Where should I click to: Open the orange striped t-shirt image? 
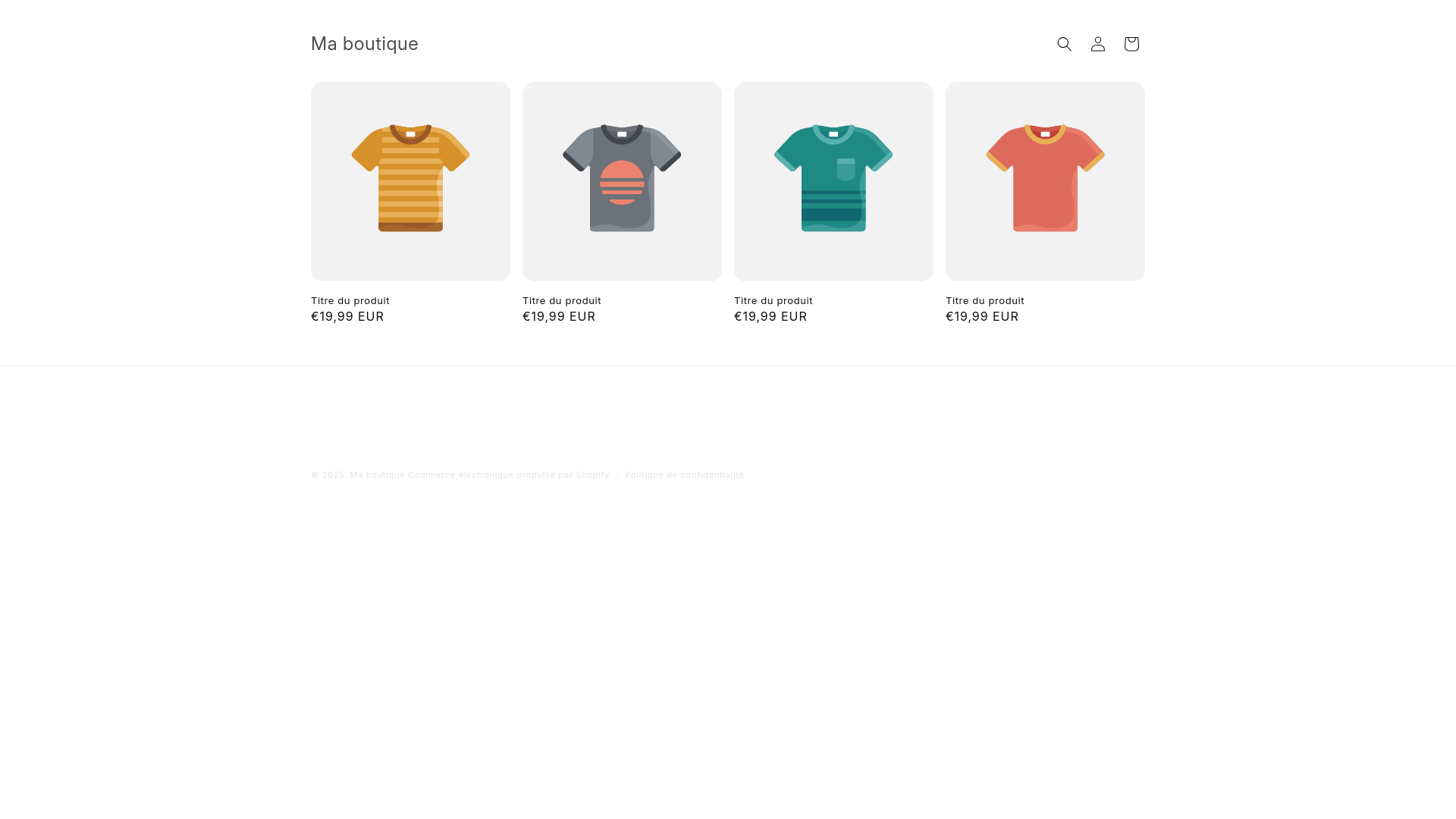410,181
